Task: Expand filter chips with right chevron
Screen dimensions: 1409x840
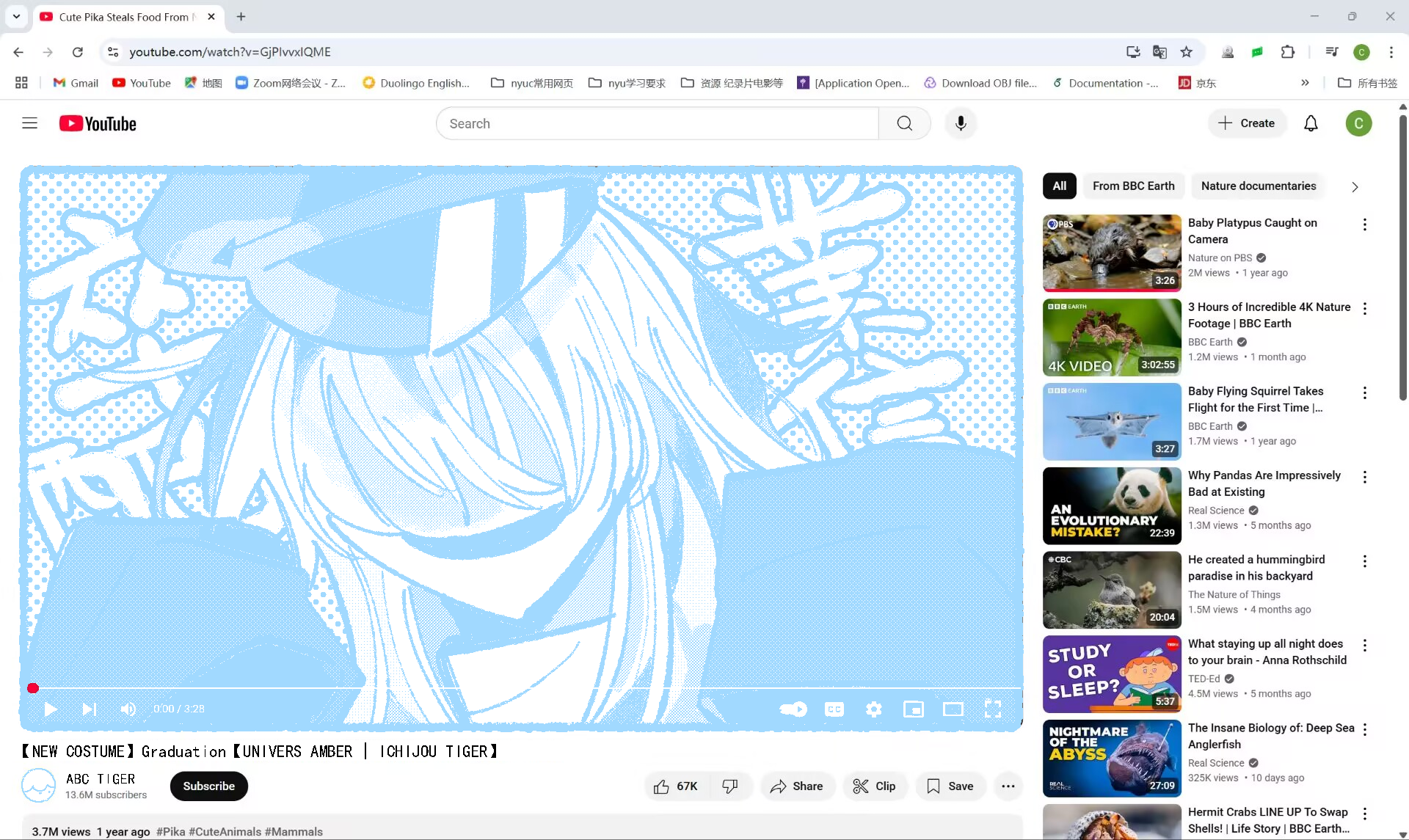Action: tap(1355, 186)
